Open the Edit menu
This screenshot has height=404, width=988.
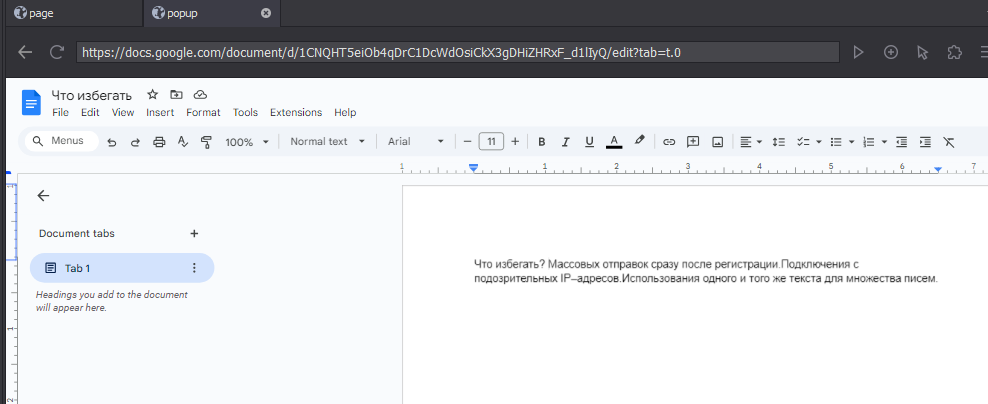click(90, 112)
